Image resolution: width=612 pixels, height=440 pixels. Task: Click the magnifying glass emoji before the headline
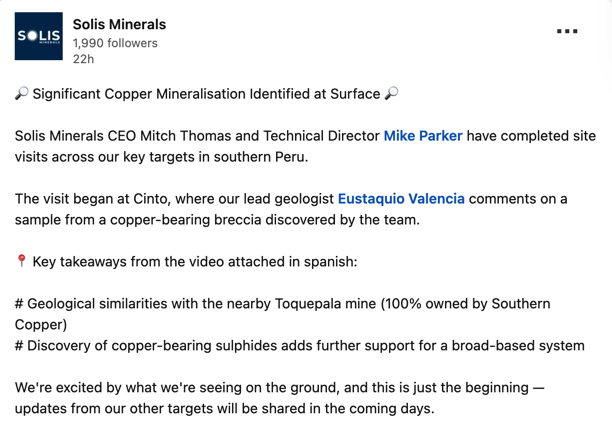21,94
